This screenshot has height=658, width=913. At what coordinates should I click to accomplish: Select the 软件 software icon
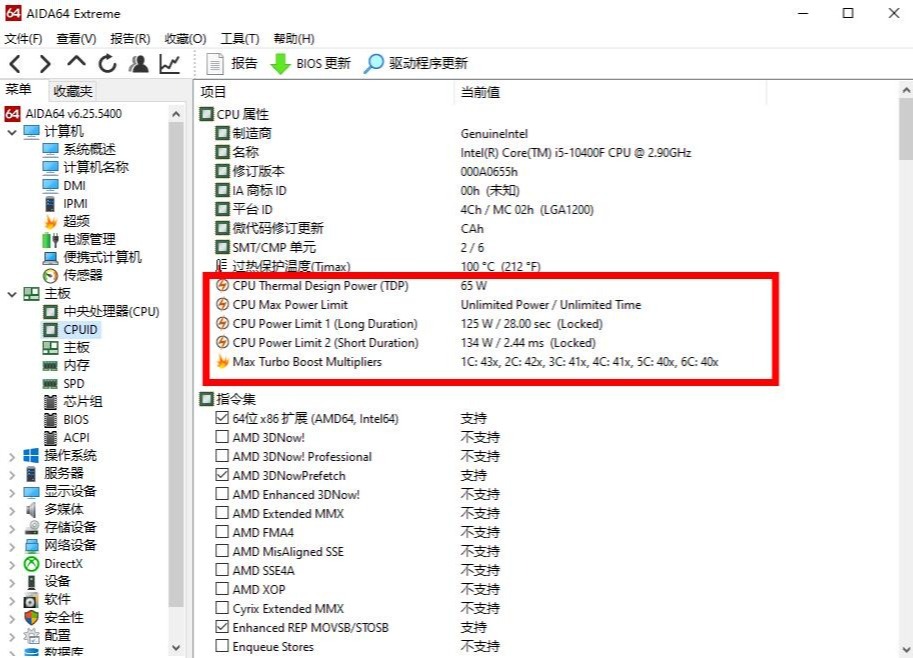click(31, 600)
